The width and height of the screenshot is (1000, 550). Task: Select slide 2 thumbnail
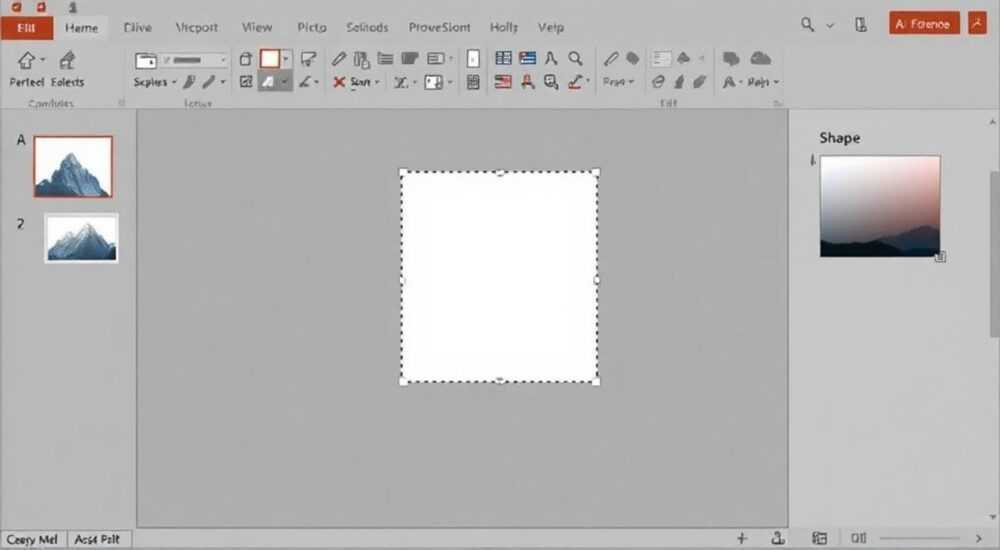(x=82, y=238)
